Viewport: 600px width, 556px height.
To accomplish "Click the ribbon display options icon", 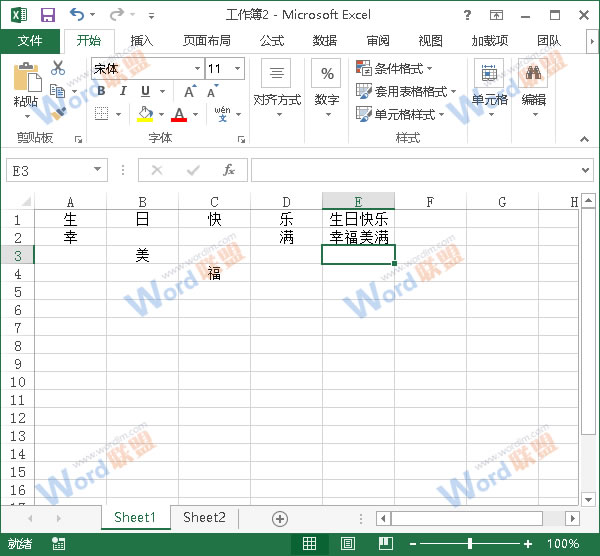I will (496, 15).
